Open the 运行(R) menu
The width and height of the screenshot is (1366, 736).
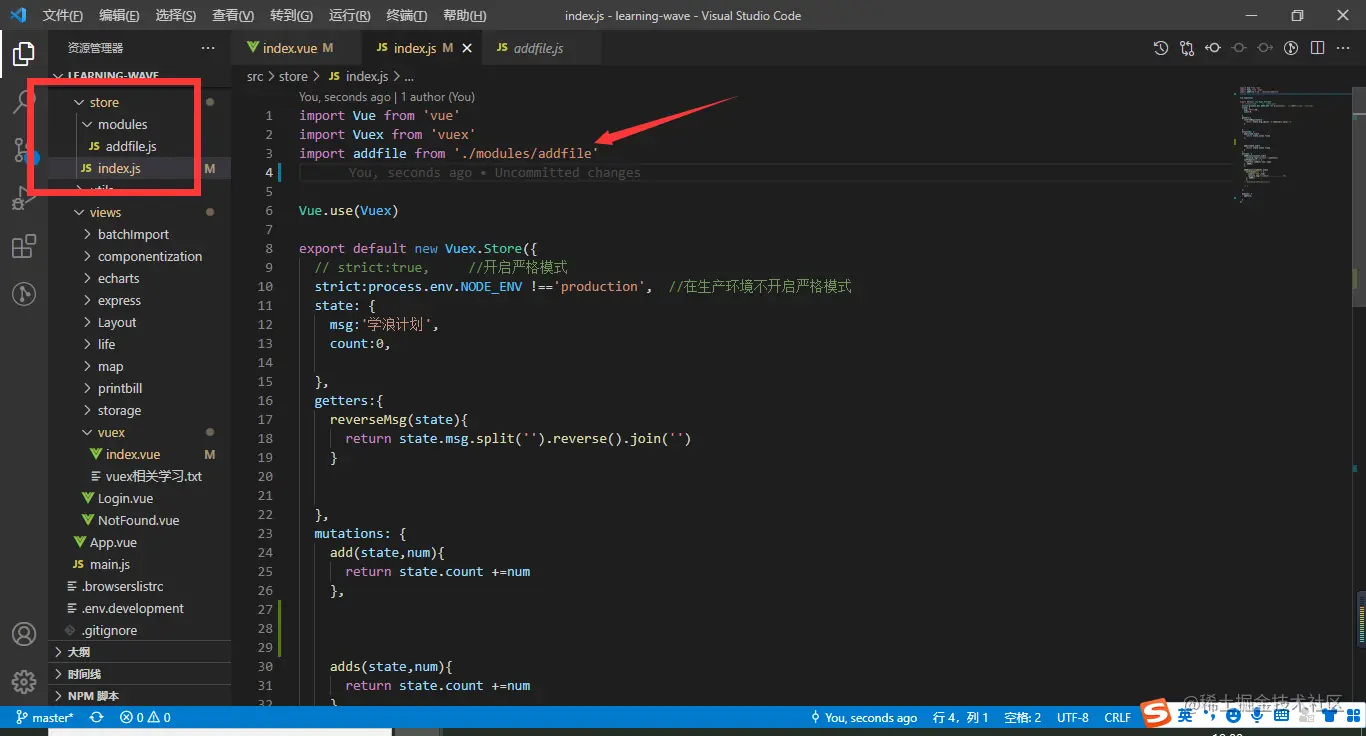349,15
